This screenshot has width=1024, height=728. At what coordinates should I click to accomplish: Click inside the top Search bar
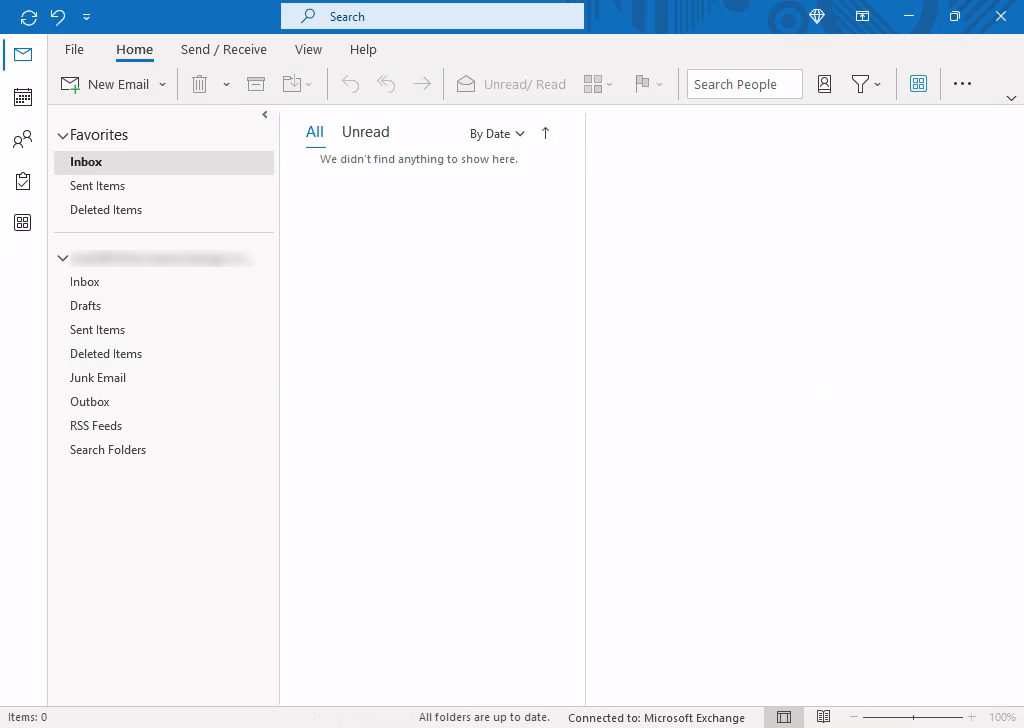point(431,16)
